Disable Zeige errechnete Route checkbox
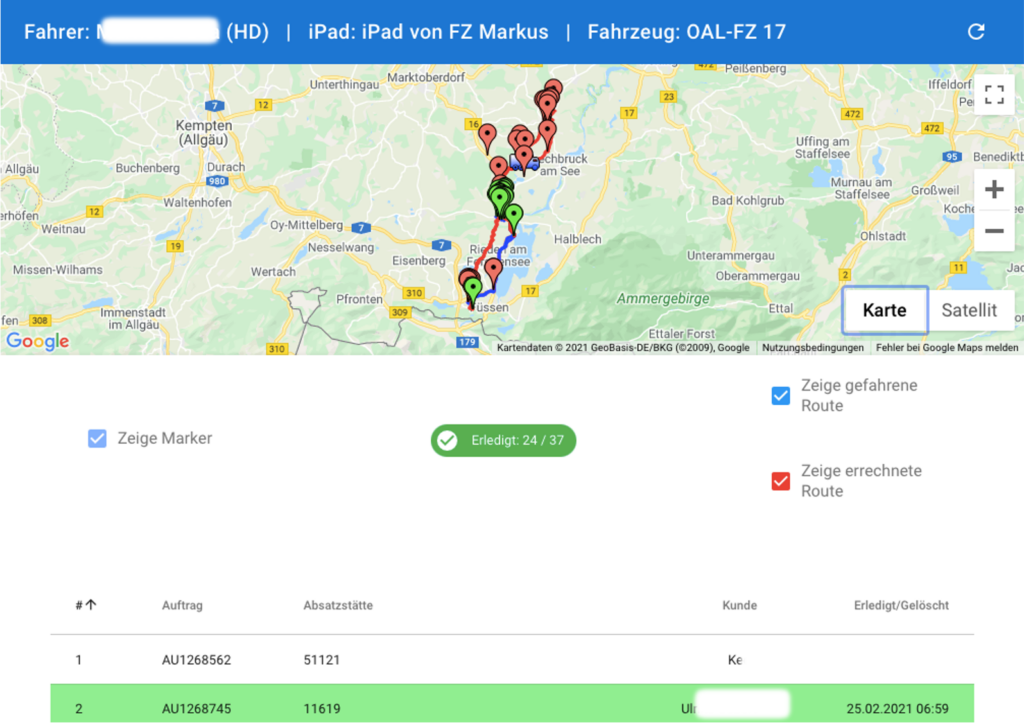The height and width of the screenshot is (725, 1024). (x=781, y=481)
